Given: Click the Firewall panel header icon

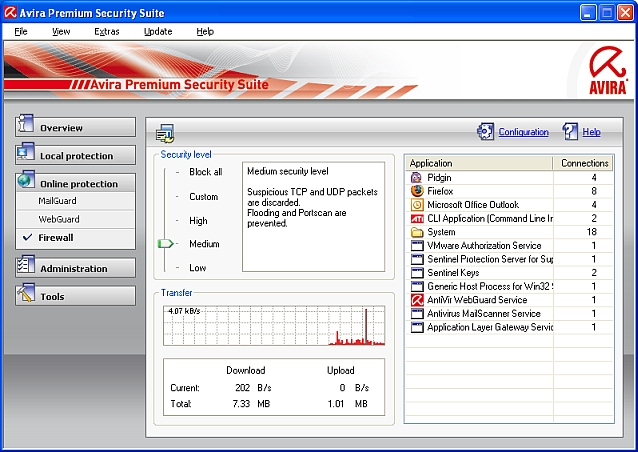Looking at the screenshot, I should tap(165, 133).
